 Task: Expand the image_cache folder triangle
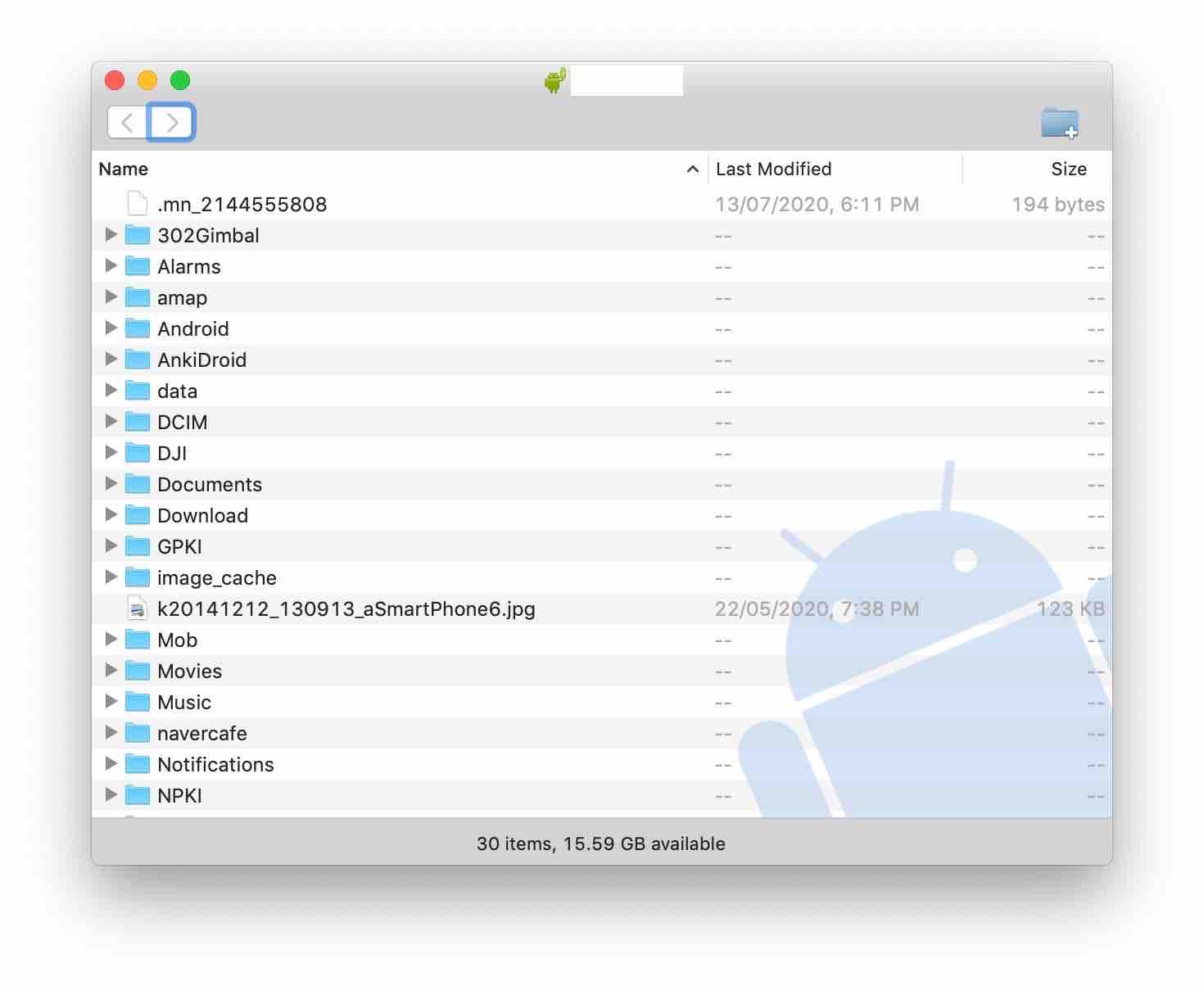[111, 577]
